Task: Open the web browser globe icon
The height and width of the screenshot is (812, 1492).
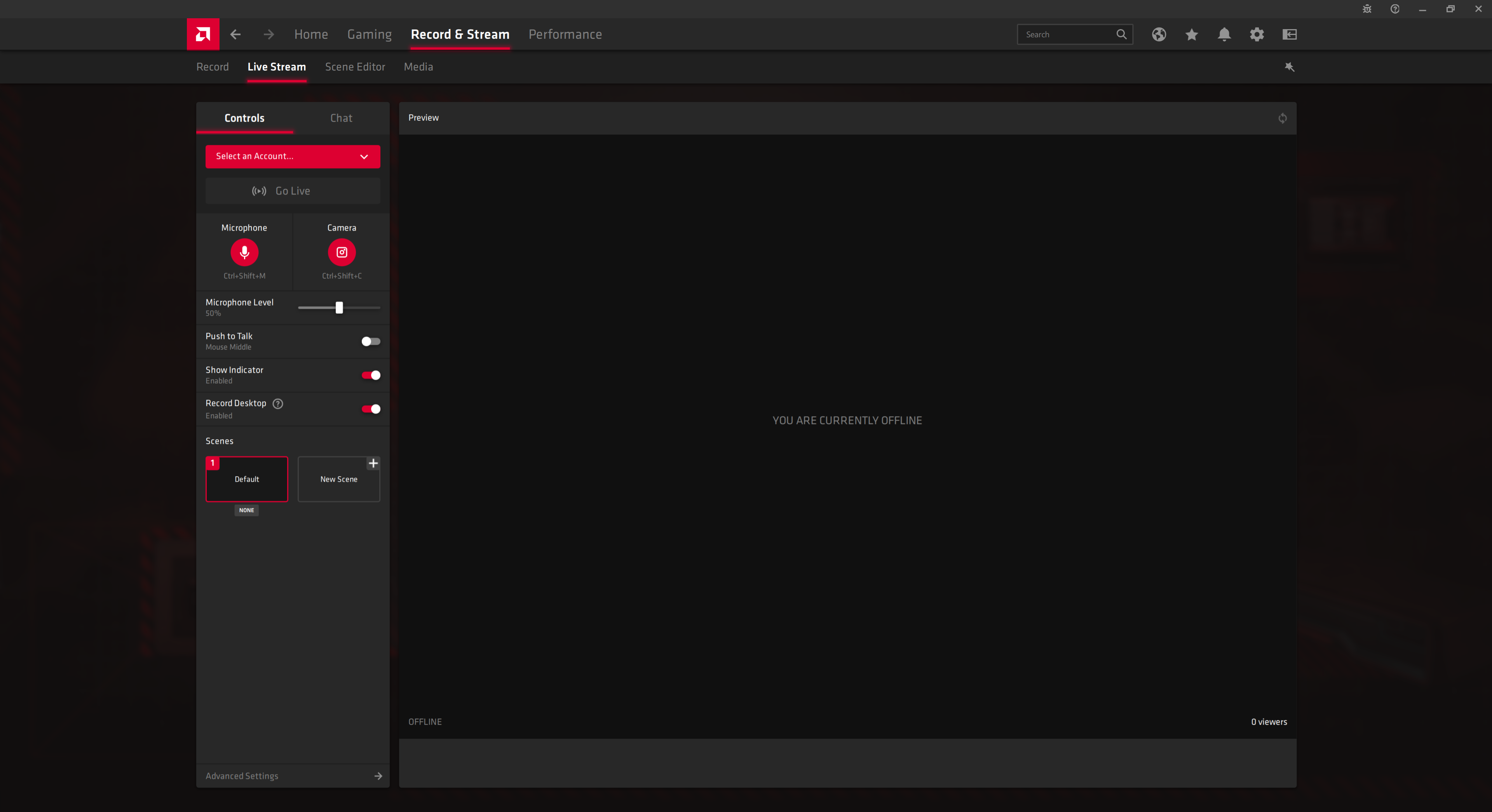Action: coord(1158,34)
